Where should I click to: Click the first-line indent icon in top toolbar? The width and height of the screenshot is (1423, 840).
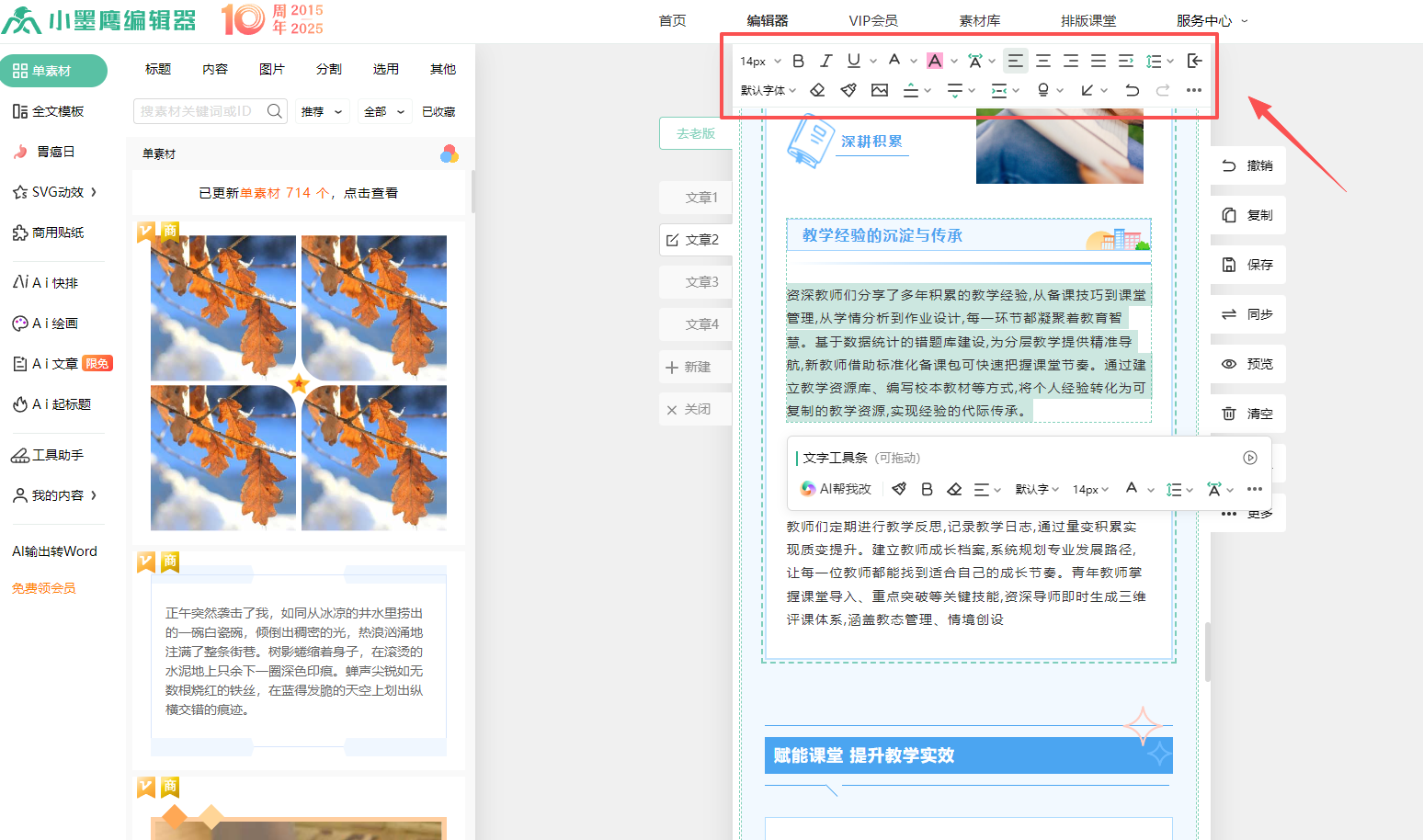pos(1126,61)
